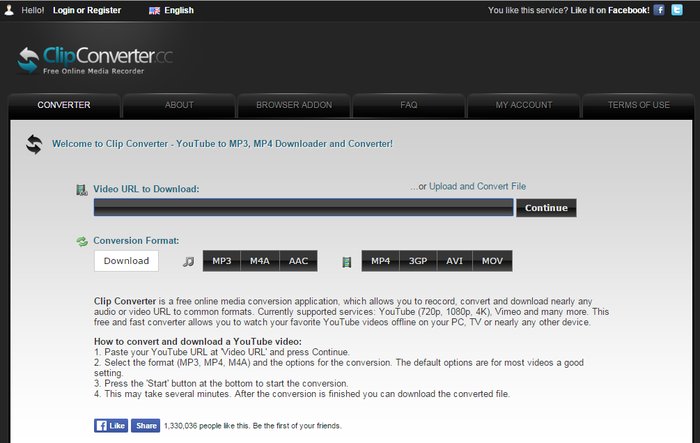Switch to the Browser Addon tab
This screenshot has height=443, width=700.
293,105
